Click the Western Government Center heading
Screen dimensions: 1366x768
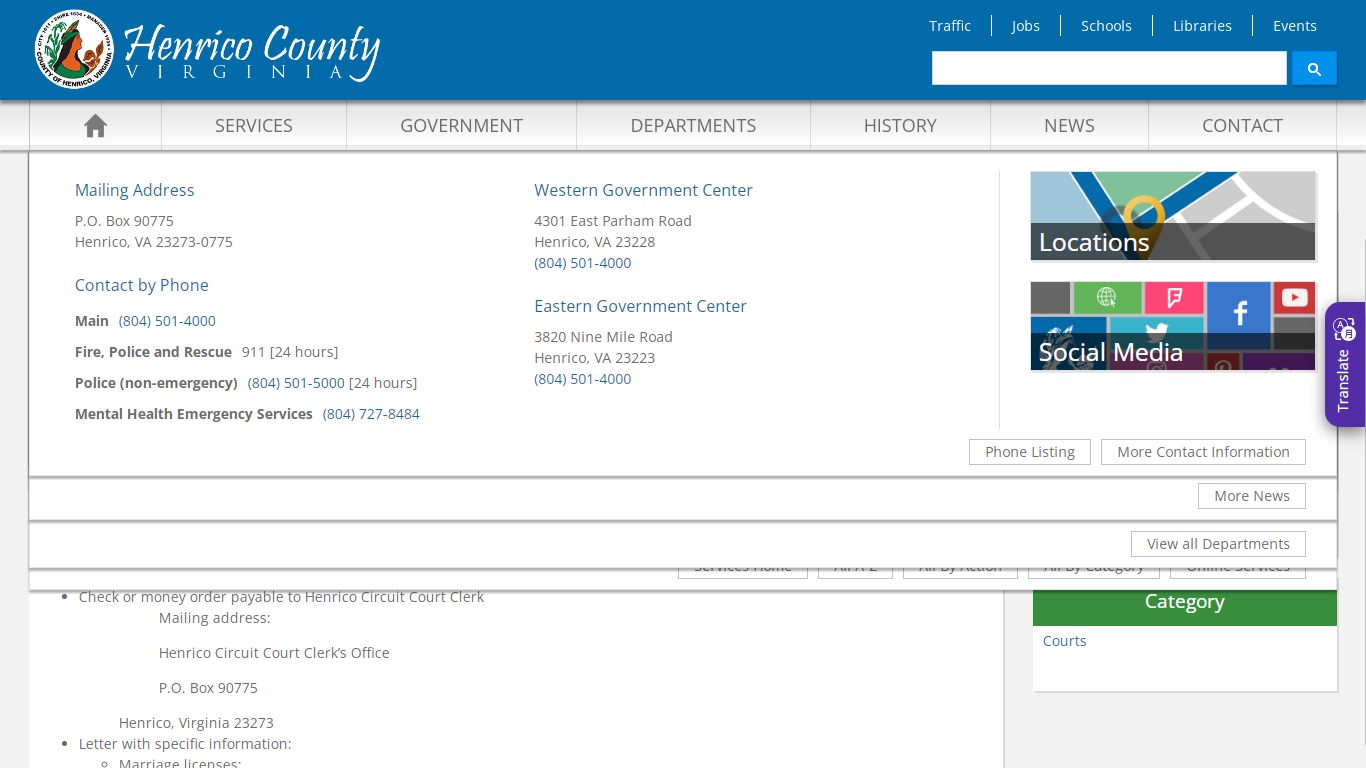click(643, 190)
